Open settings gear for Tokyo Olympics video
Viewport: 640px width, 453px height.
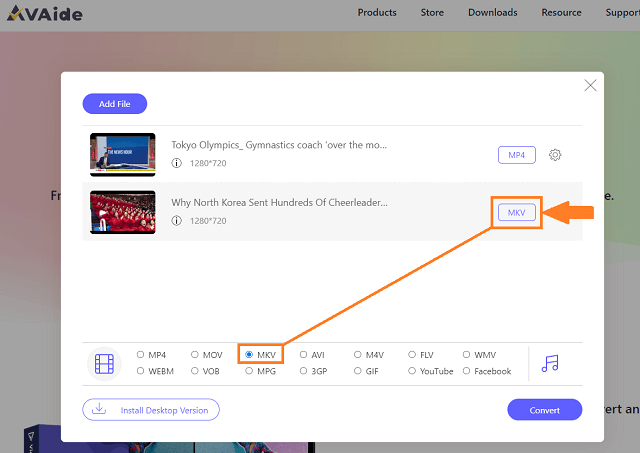pyautogui.click(x=555, y=155)
